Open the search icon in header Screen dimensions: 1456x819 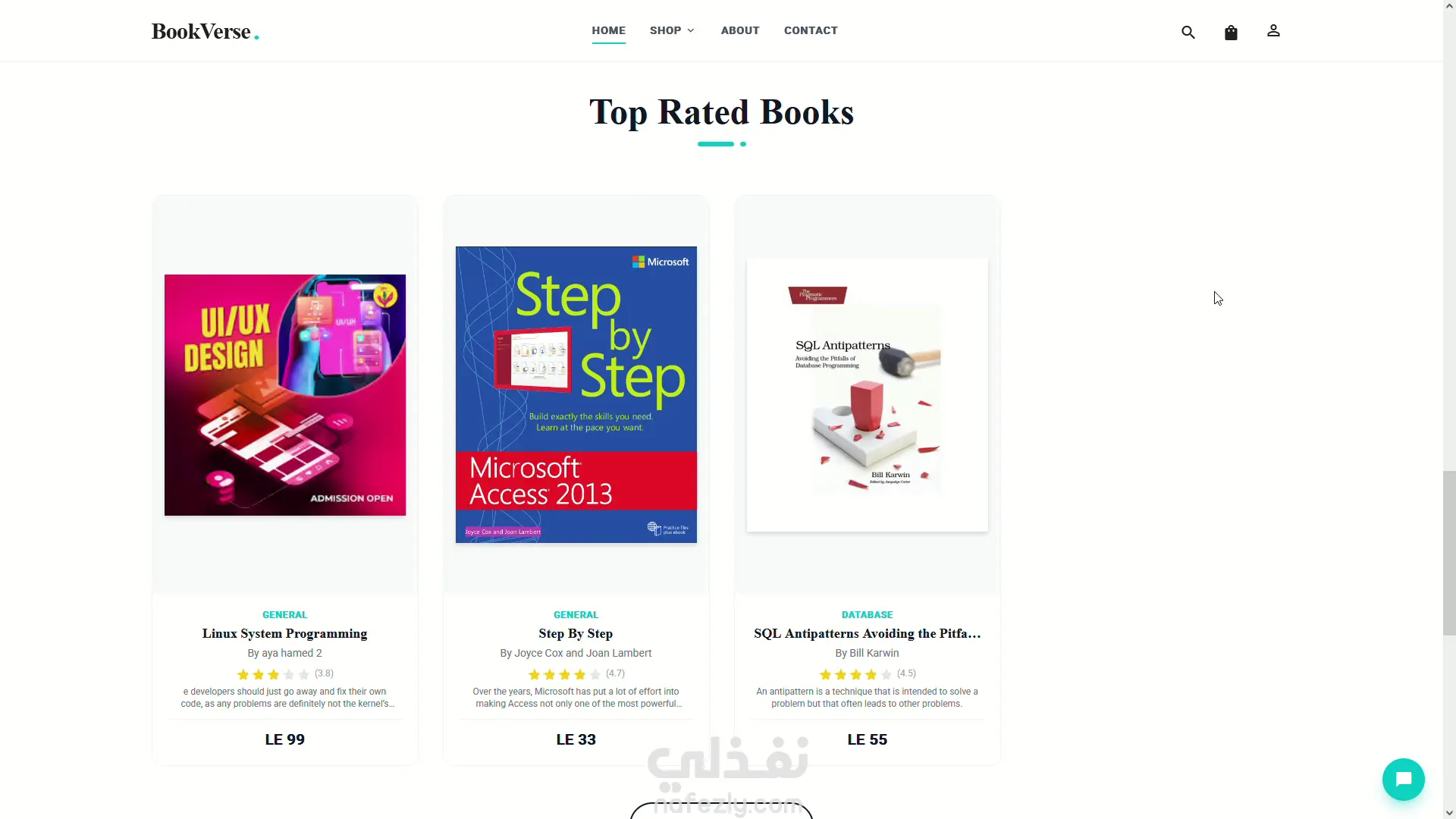click(x=1188, y=32)
